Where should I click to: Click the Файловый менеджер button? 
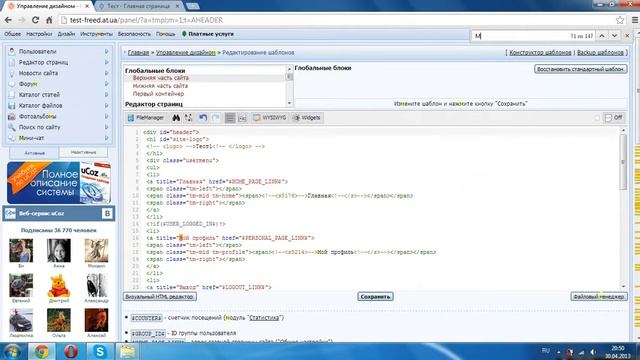coord(599,297)
